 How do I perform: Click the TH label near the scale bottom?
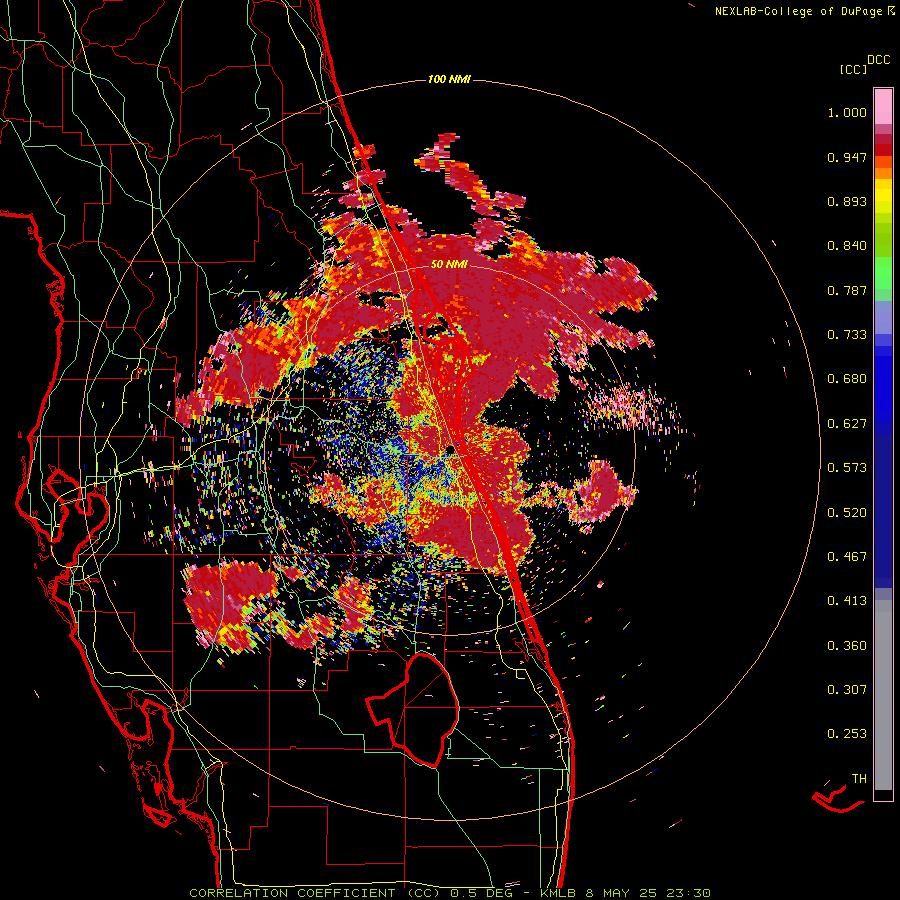[859, 779]
